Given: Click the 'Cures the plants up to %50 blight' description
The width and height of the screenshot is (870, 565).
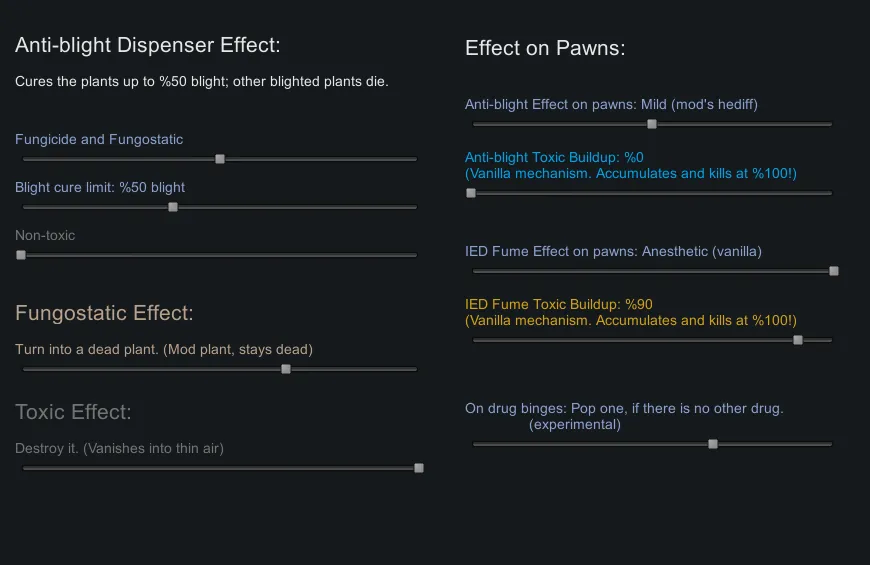Looking at the screenshot, I should (x=202, y=82).
